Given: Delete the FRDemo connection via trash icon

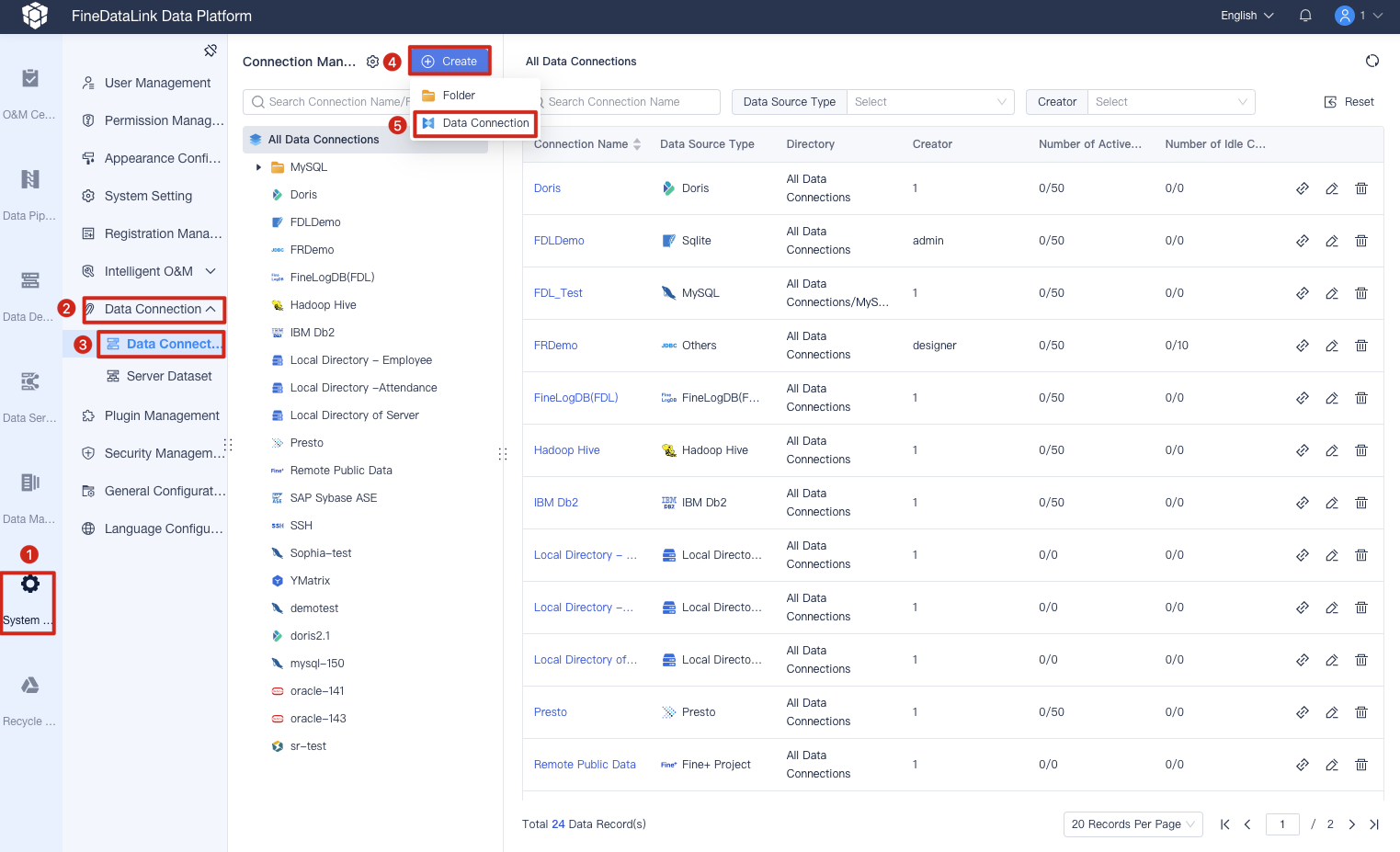Looking at the screenshot, I should [1360, 346].
